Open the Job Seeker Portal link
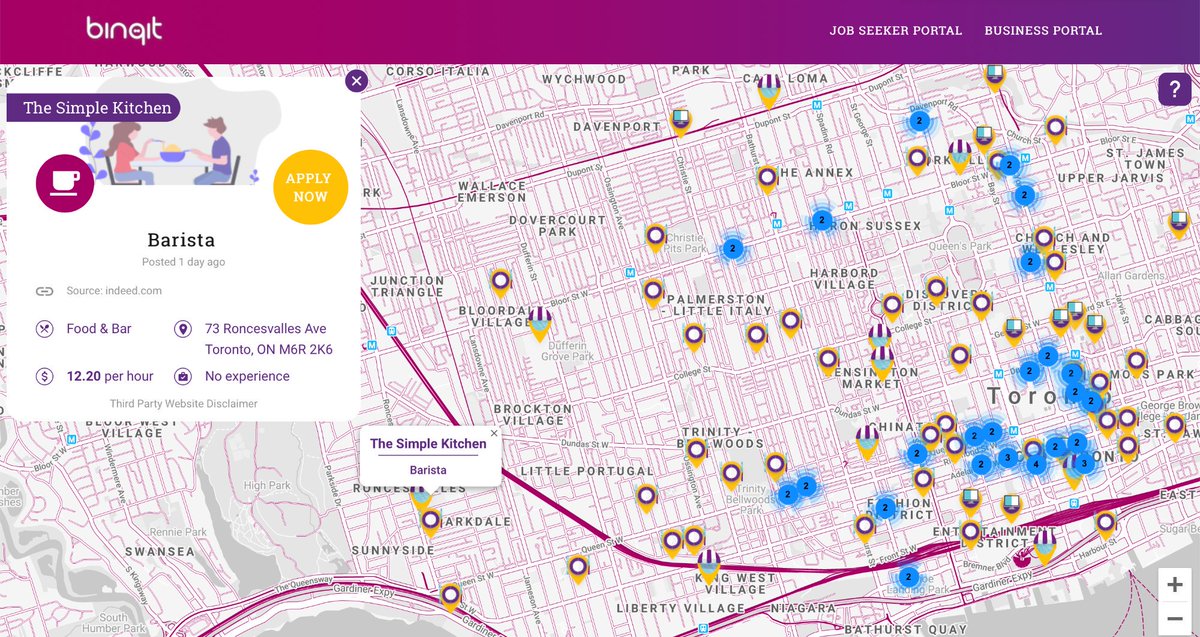Screen dimensions: 1200x637 click(895, 30)
